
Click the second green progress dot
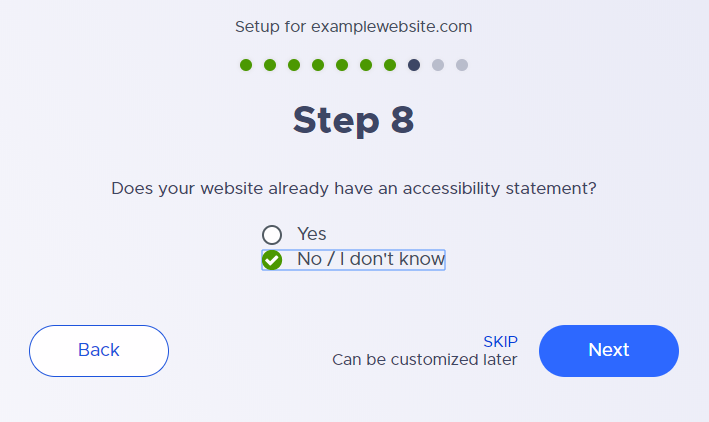(x=270, y=65)
